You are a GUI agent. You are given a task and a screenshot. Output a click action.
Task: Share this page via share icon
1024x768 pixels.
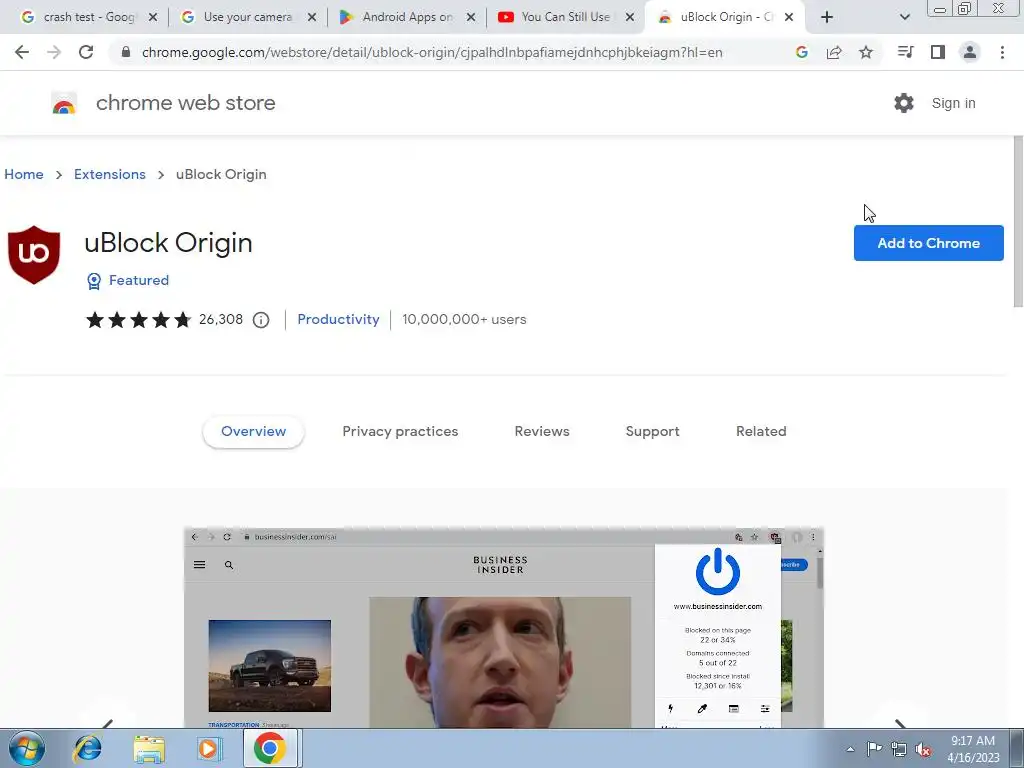point(834,52)
